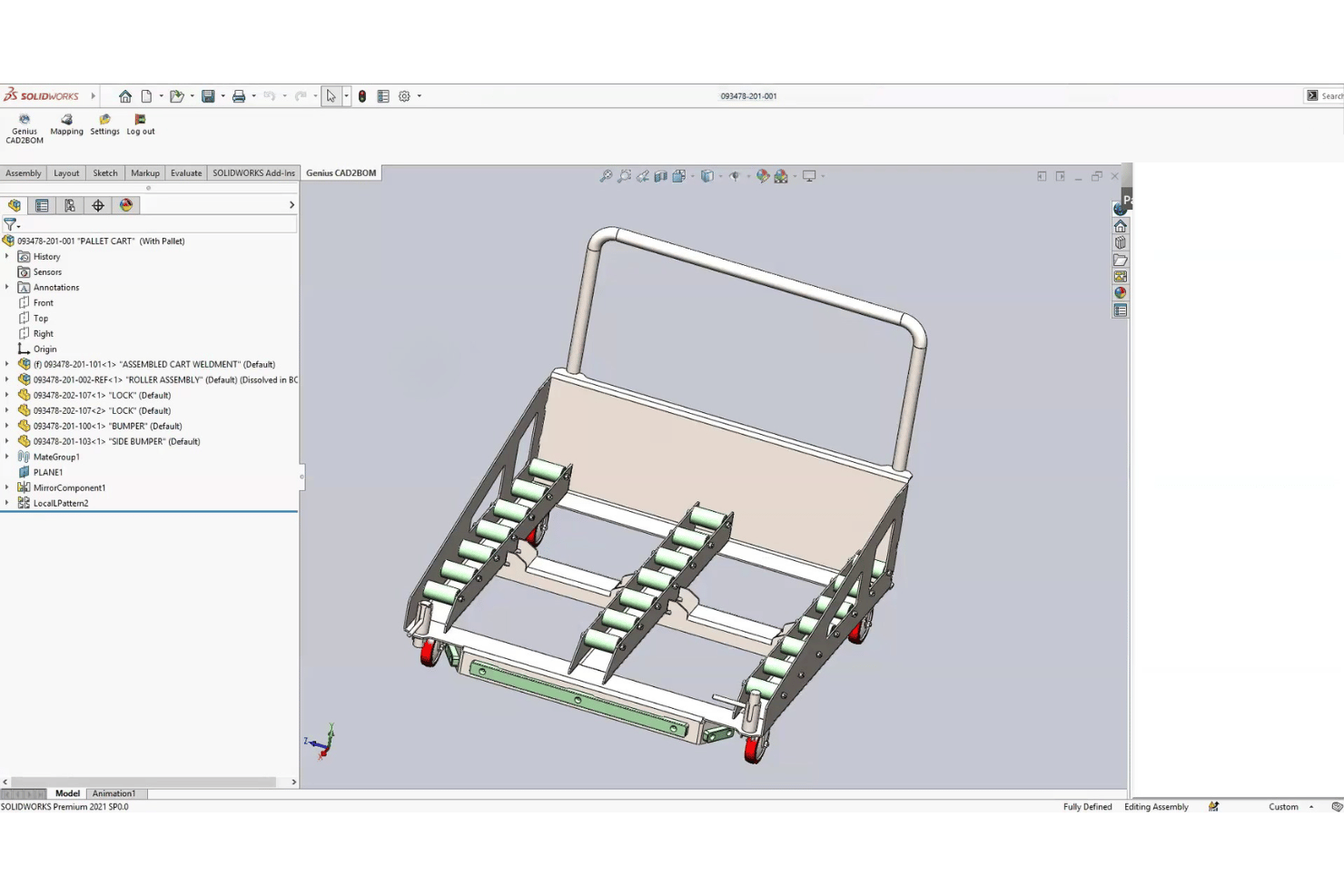Image resolution: width=1344 pixels, height=896 pixels.
Task: Print using the printer icon
Action: tap(239, 96)
